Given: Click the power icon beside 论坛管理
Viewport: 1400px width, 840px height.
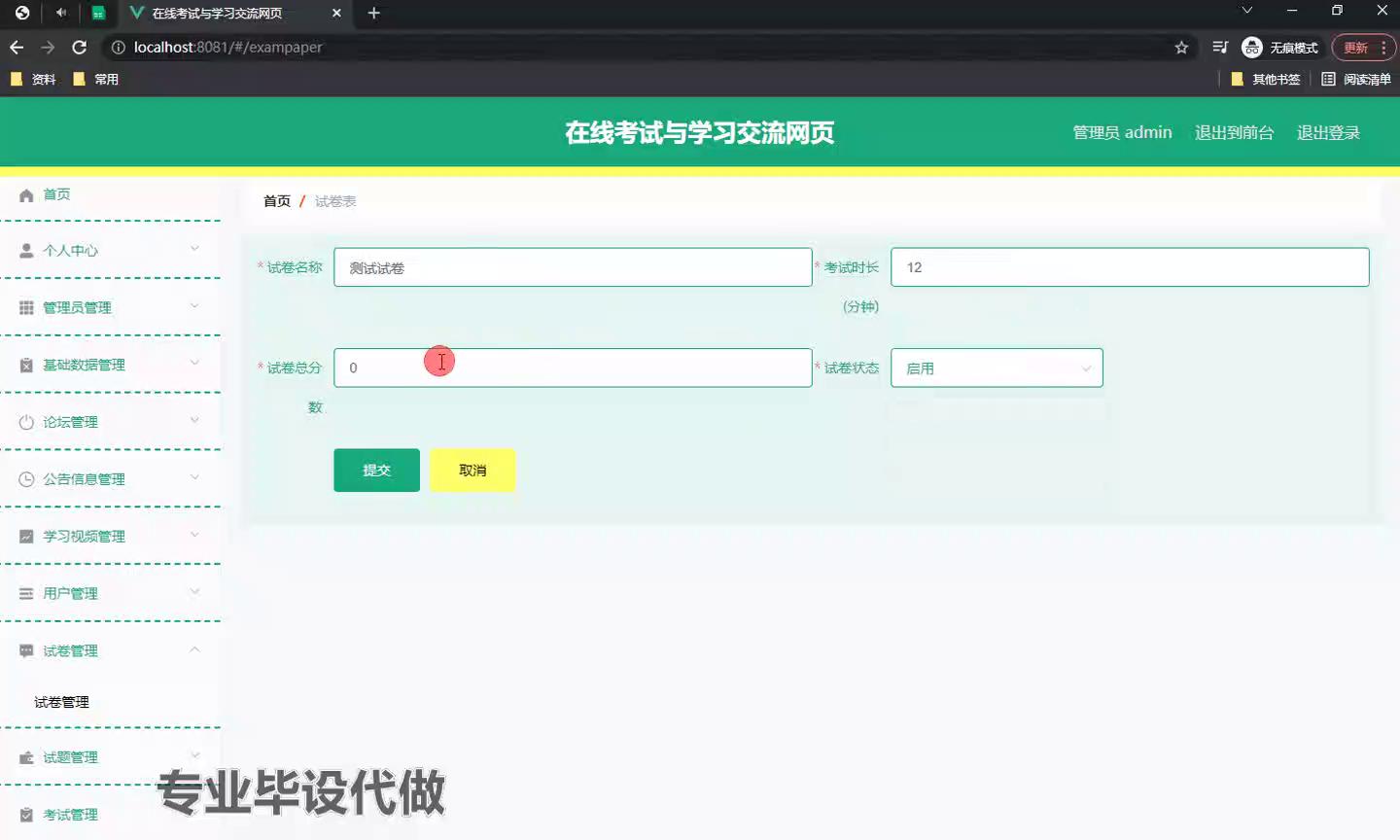Looking at the screenshot, I should [26, 422].
